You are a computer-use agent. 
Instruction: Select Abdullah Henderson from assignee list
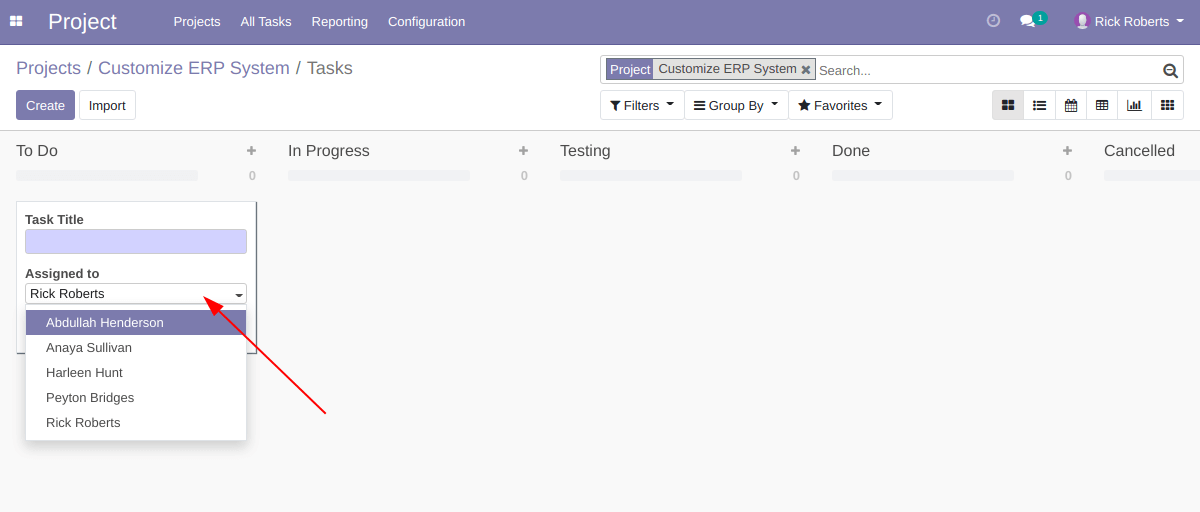(105, 323)
